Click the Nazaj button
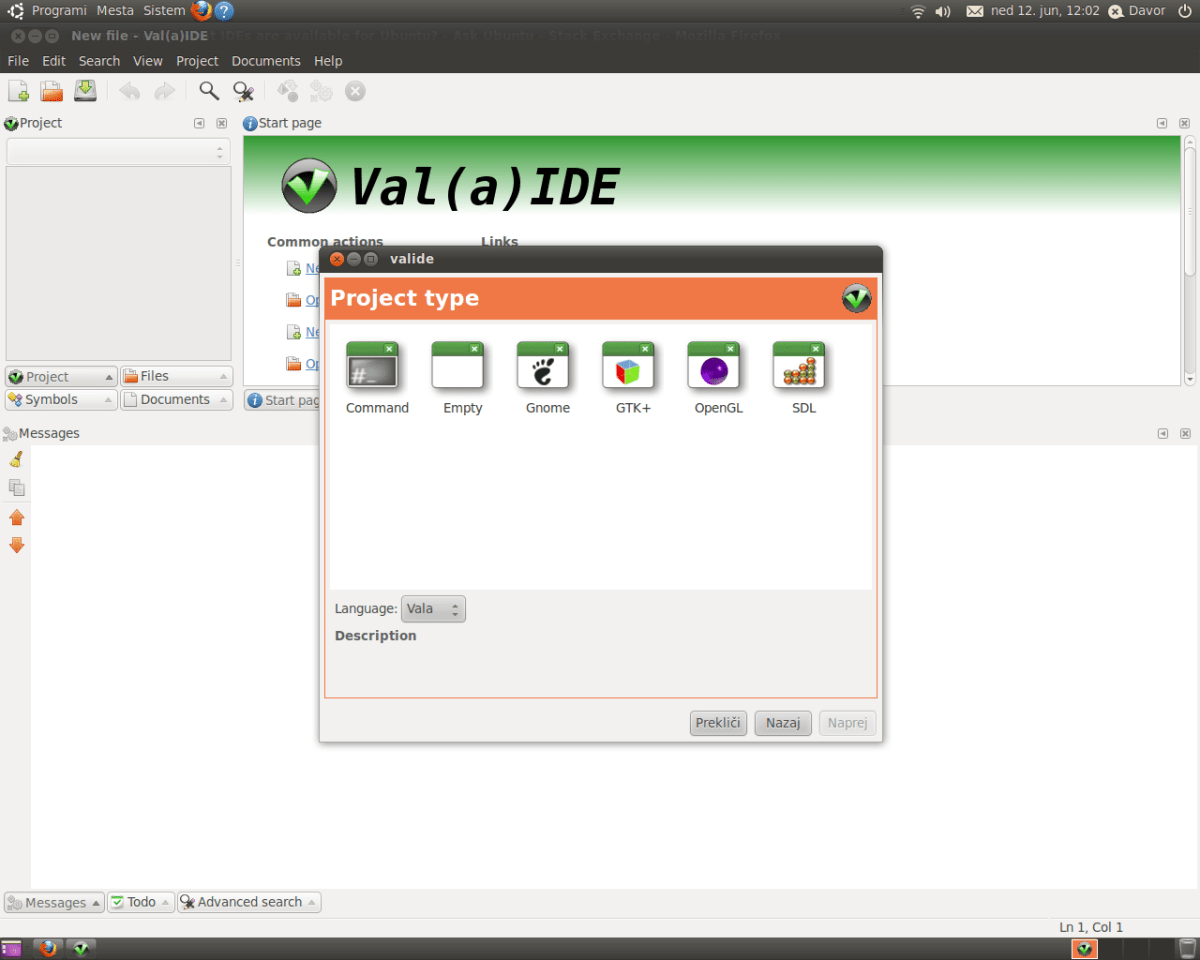The height and width of the screenshot is (960, 1200). coord(783,723)
